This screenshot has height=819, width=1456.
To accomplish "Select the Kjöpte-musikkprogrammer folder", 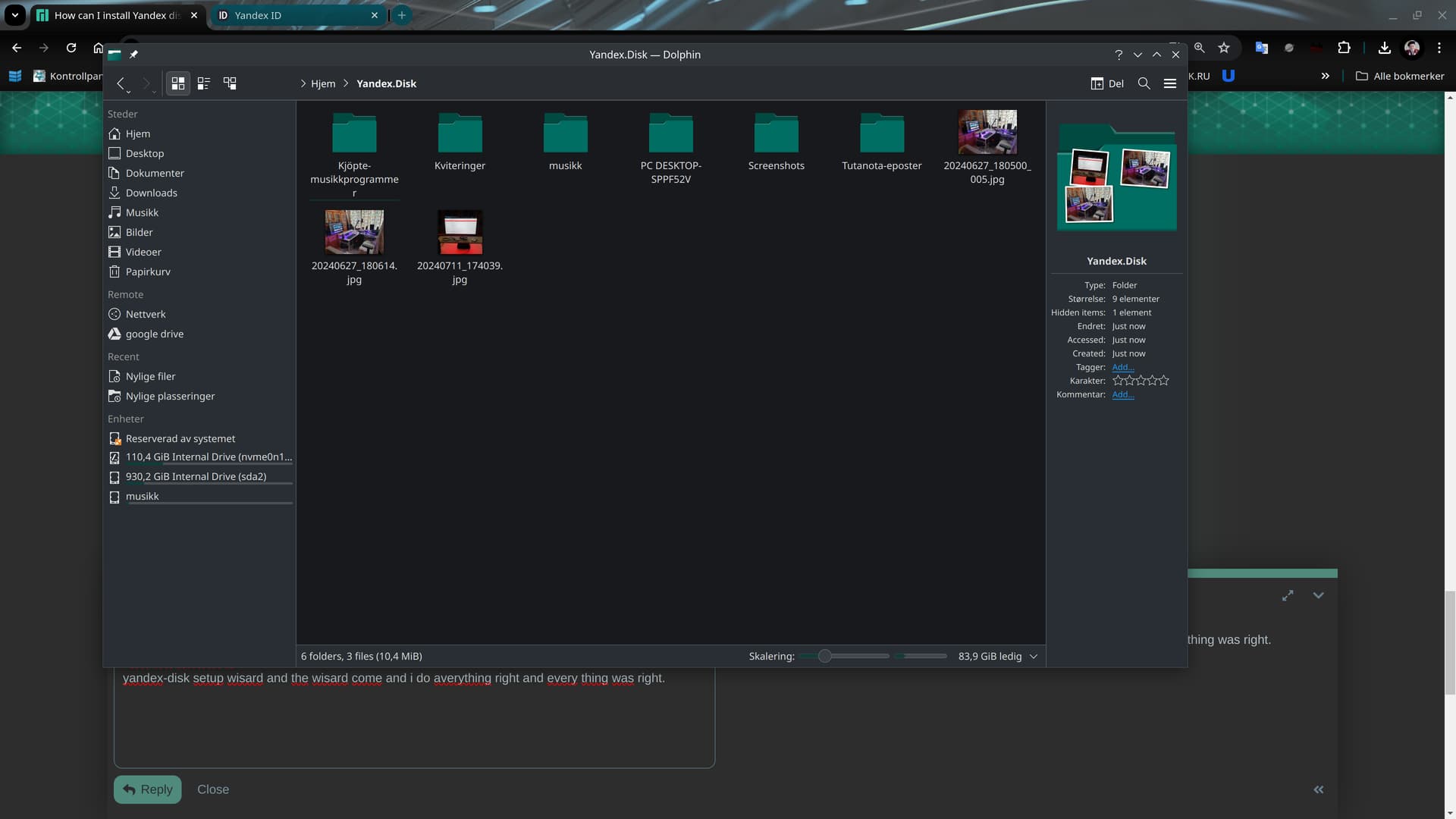I will pyautogui.click(x=354, y=154).
